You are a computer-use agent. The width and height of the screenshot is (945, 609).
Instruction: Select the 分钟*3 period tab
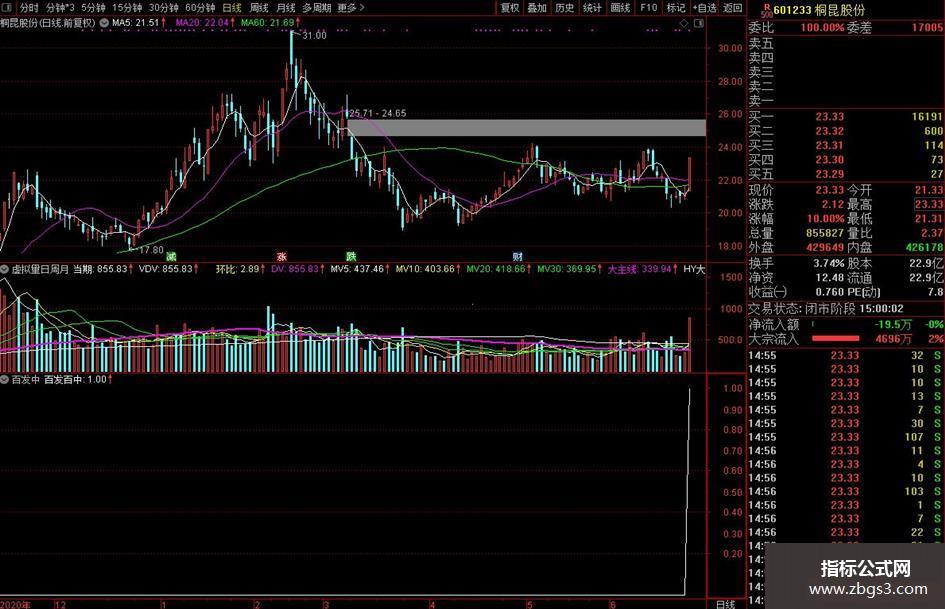click(x=60, y=7)
